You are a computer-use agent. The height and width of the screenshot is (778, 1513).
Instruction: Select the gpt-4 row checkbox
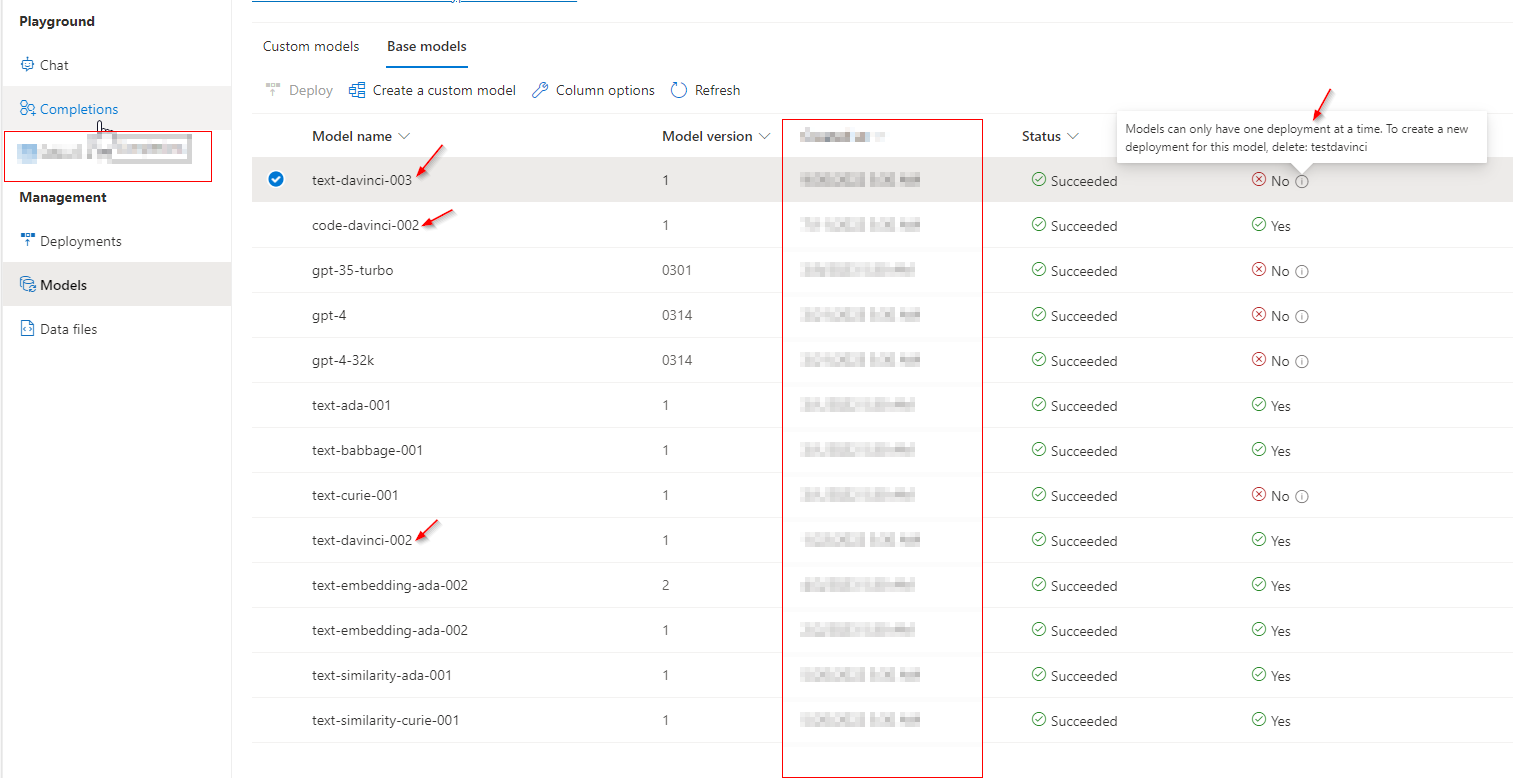click(x=275, y=315)
